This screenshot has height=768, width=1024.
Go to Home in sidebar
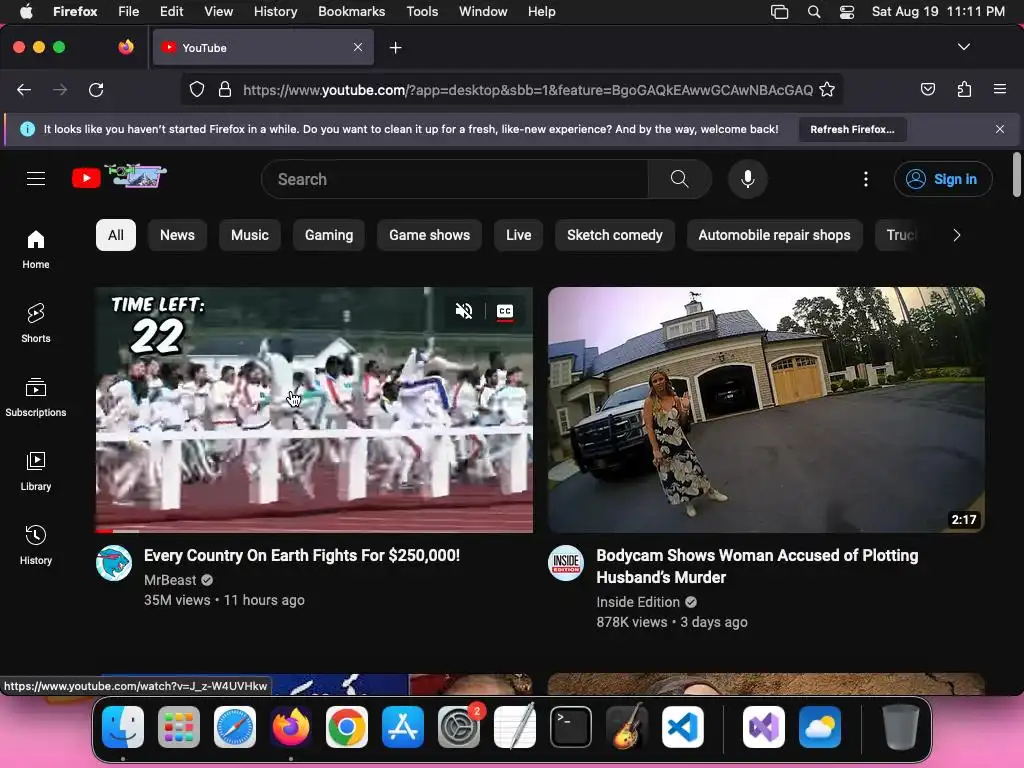[36, 250]
